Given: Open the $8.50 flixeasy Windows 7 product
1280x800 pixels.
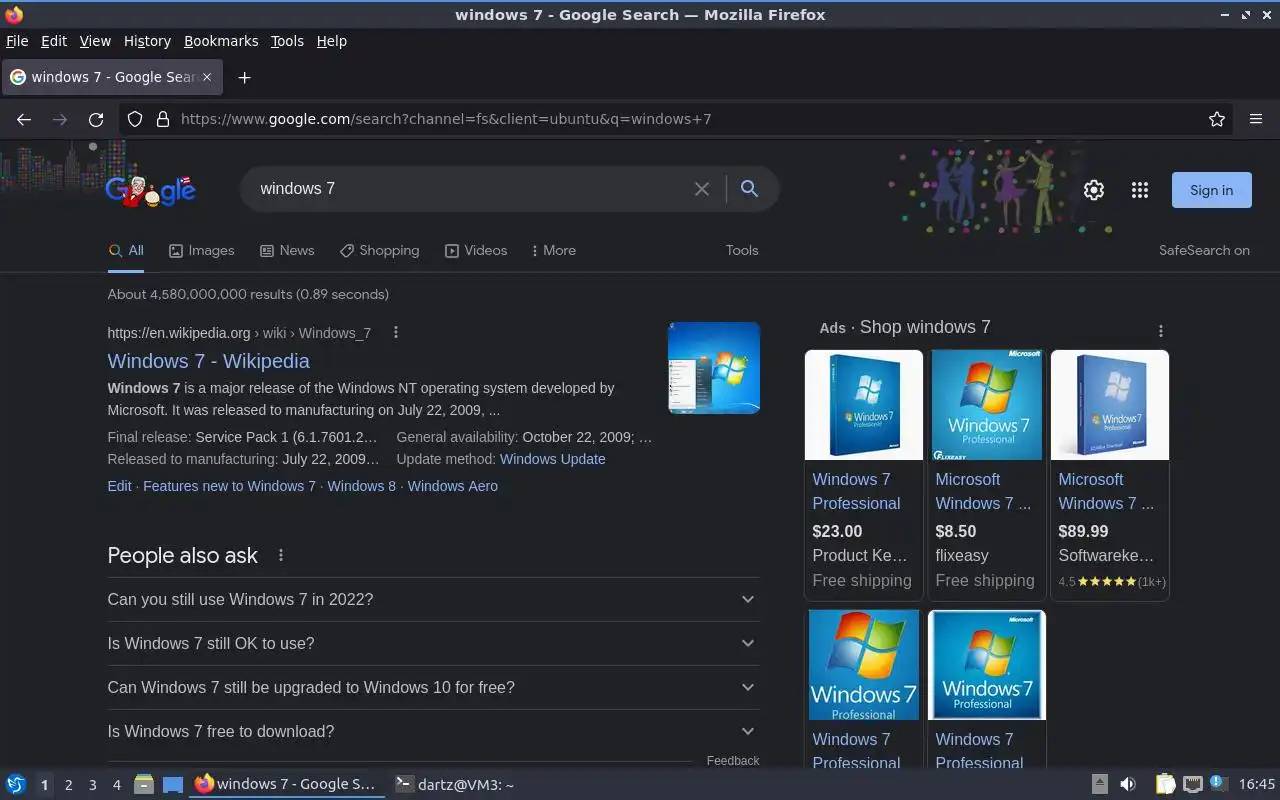Looking at the screenshot, I should pos(986,475).
